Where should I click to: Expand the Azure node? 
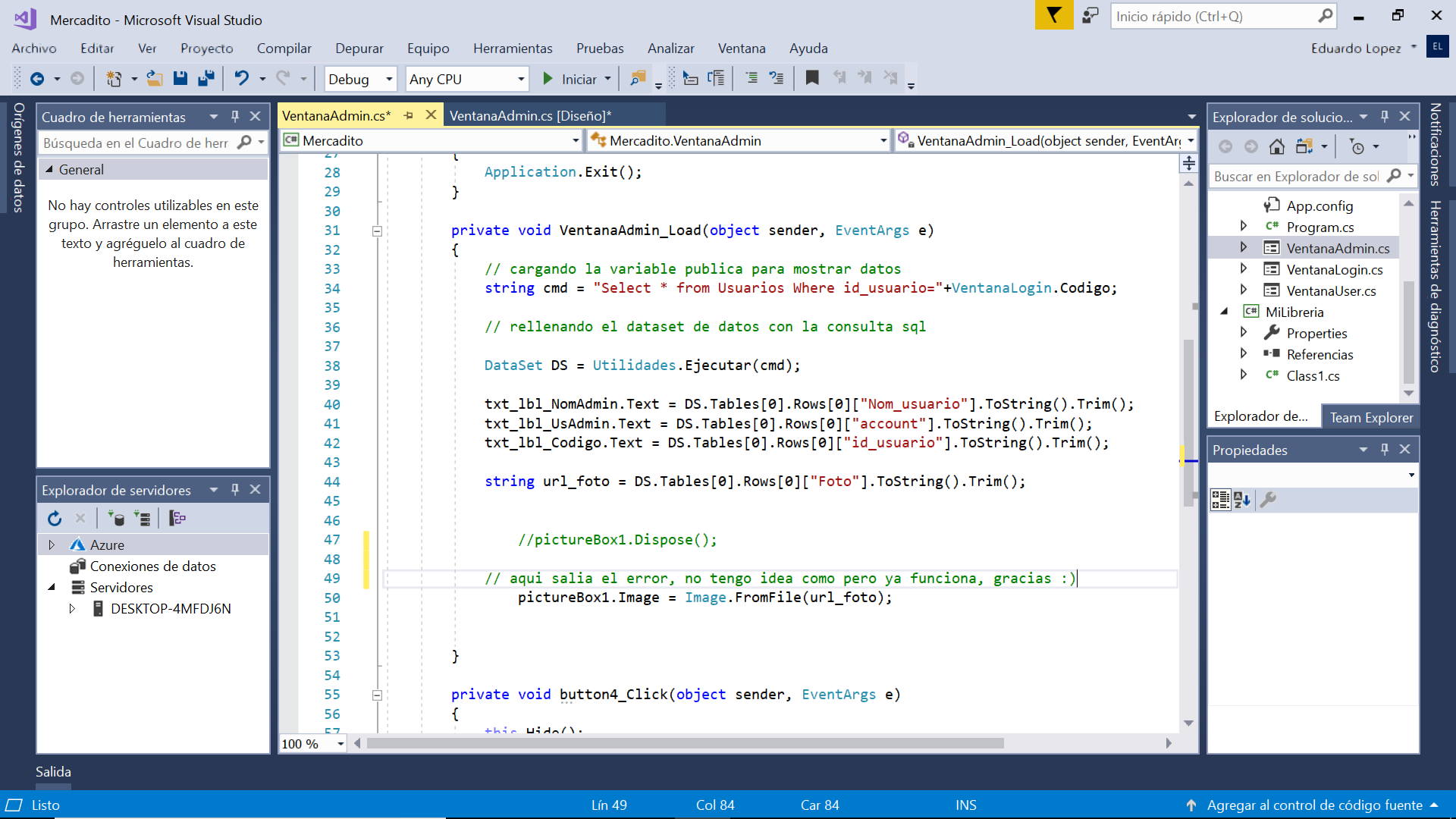click(52, 545)
